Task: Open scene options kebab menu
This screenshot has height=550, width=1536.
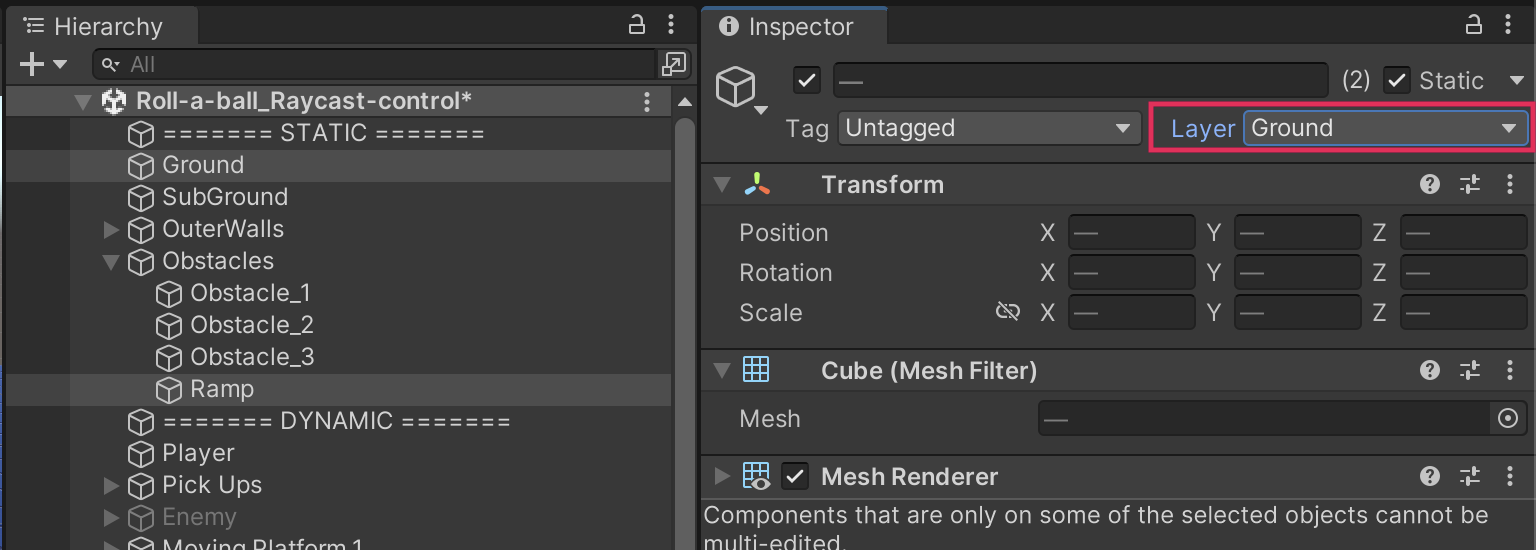Action: 647,101
